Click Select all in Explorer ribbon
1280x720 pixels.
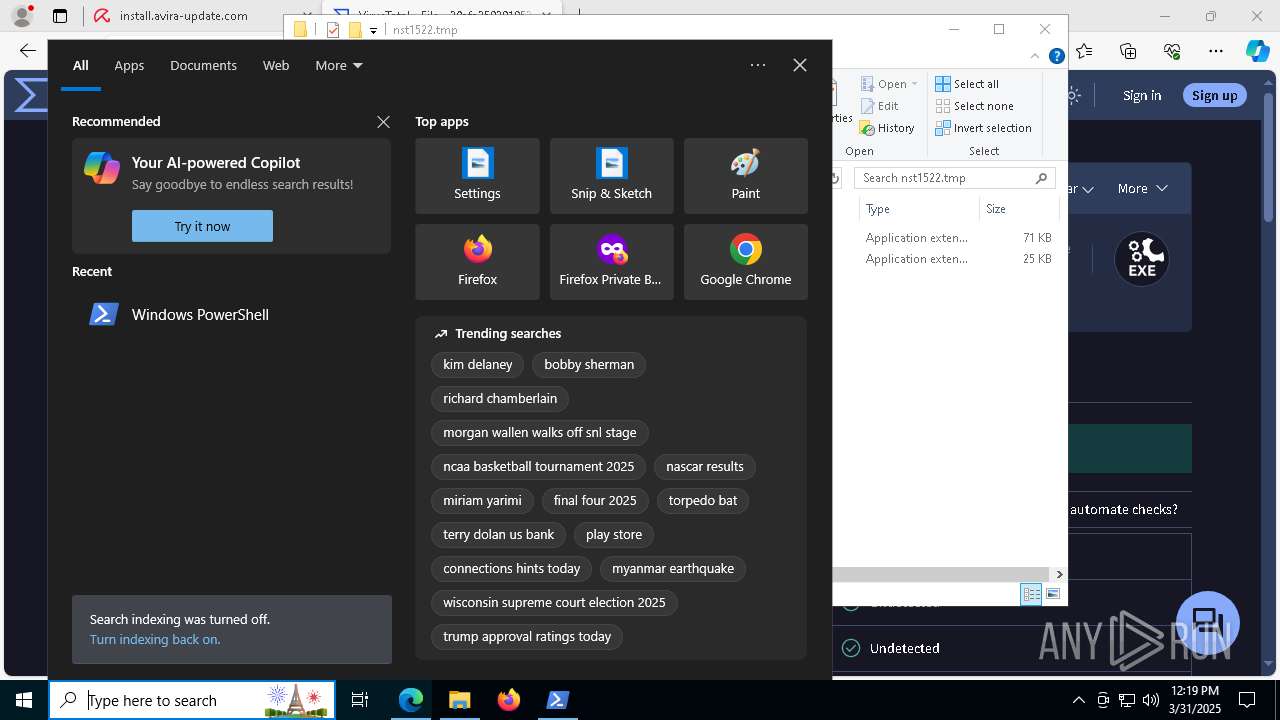[967, 84]
